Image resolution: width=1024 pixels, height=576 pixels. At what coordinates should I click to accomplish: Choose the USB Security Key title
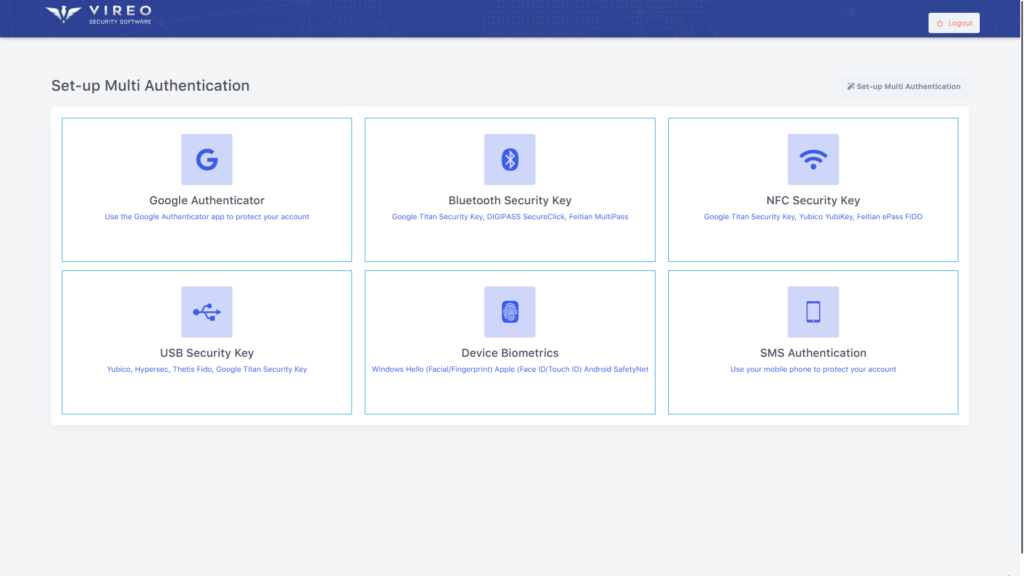206,353
